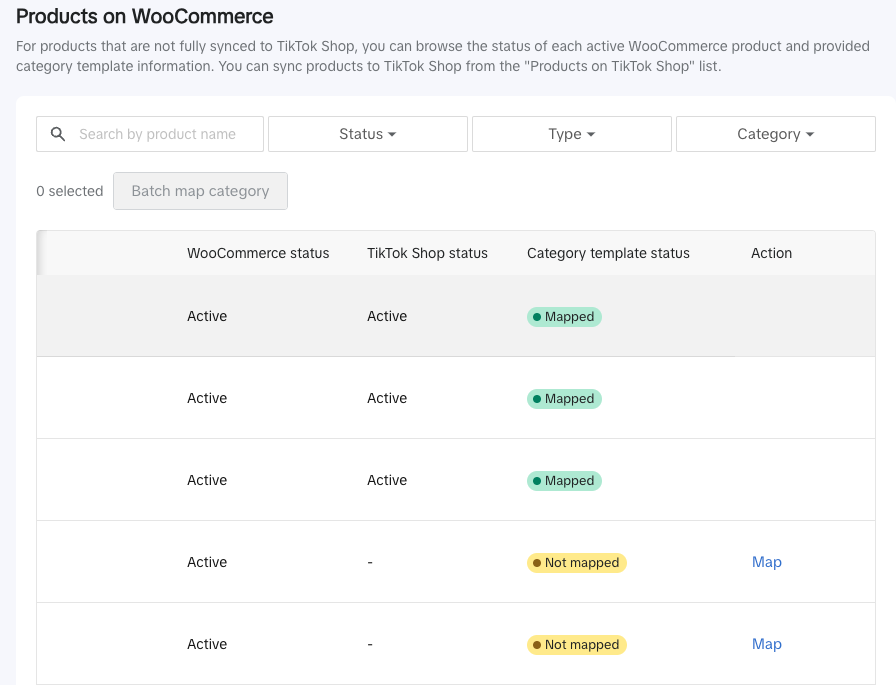
Task: Expand the Type filter dropdown
Action: click(571, 134)
